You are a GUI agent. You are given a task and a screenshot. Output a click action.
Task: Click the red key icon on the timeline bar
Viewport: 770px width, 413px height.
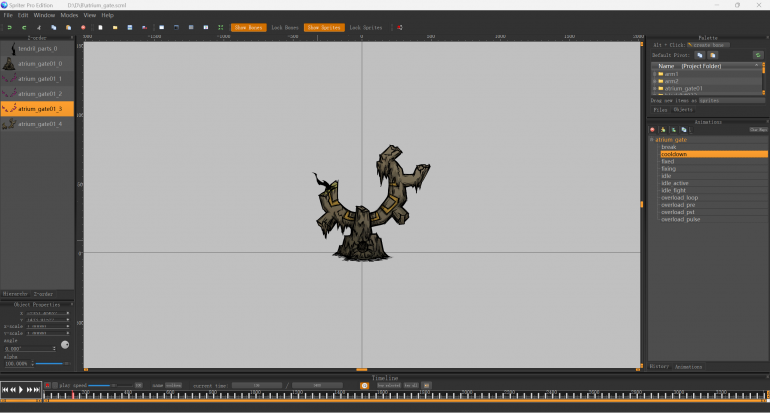(x=48, y=385)
